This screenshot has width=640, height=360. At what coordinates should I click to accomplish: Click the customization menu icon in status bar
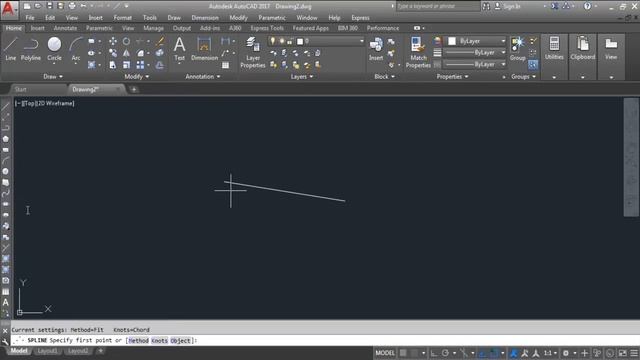click(633, 353)
